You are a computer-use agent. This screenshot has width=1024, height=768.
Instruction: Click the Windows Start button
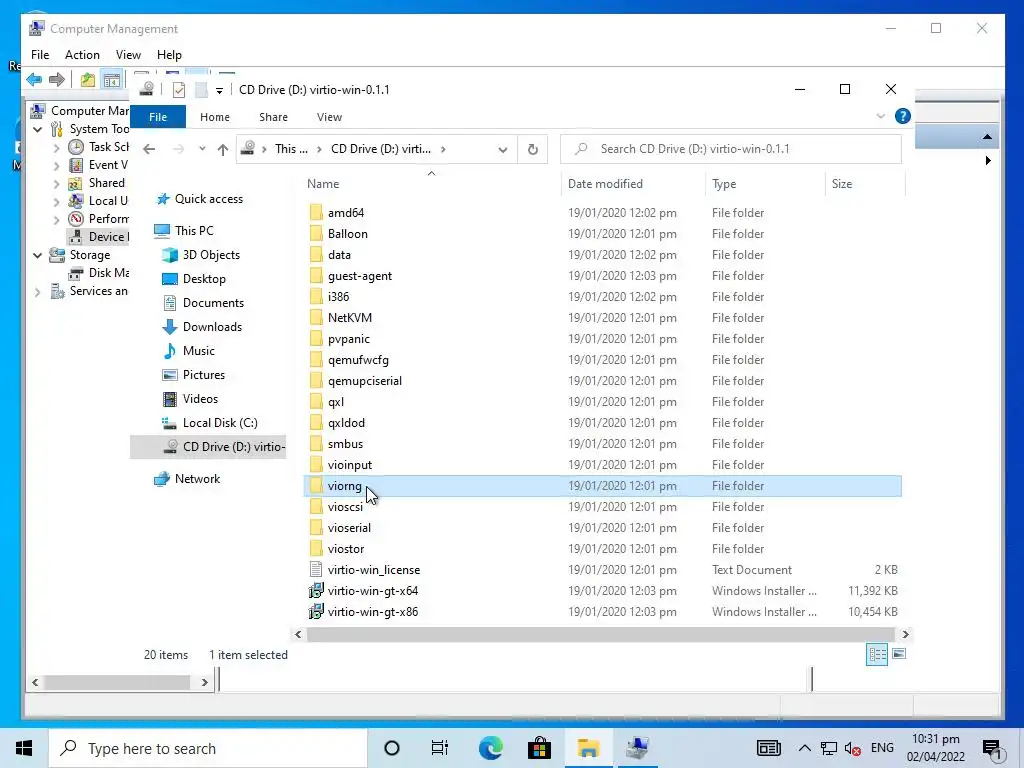point(24,748)
